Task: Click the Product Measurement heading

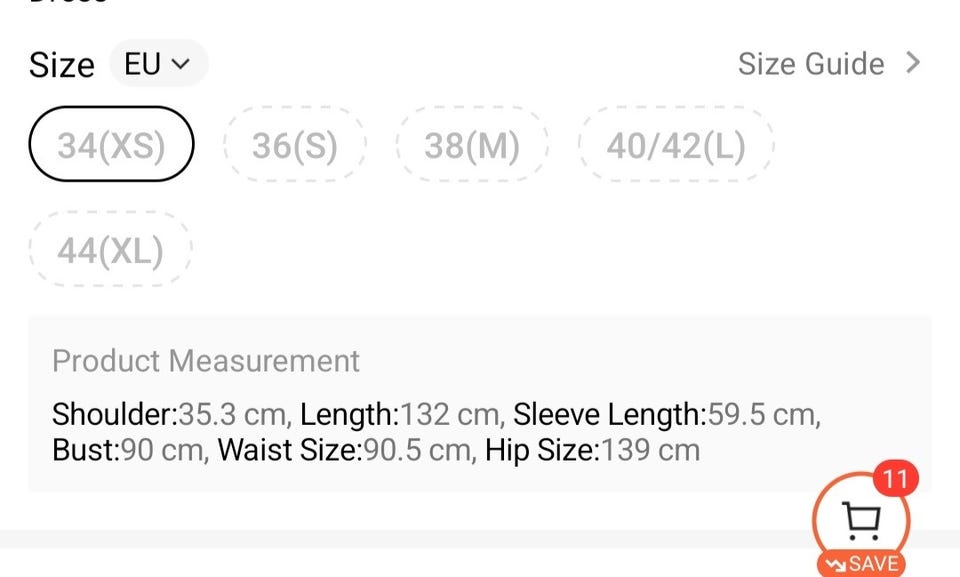Action: point(206,361)
